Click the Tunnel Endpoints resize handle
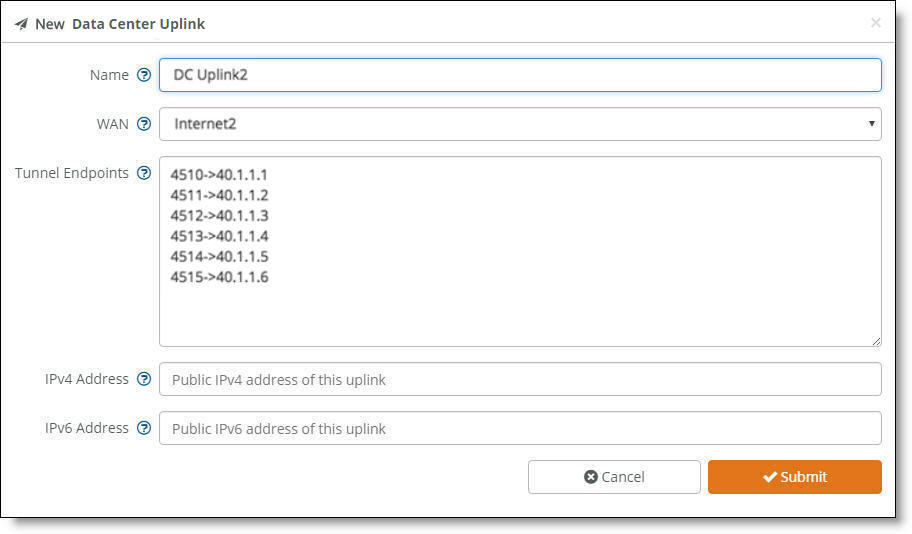This screenshot has height=534, width=912. coord(876,341)
